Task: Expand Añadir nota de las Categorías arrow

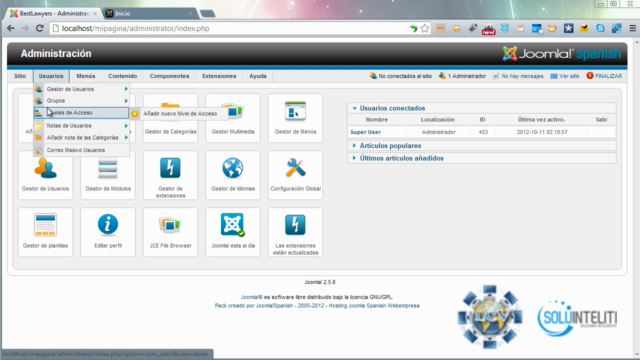Action: click(x=126, y=138)
